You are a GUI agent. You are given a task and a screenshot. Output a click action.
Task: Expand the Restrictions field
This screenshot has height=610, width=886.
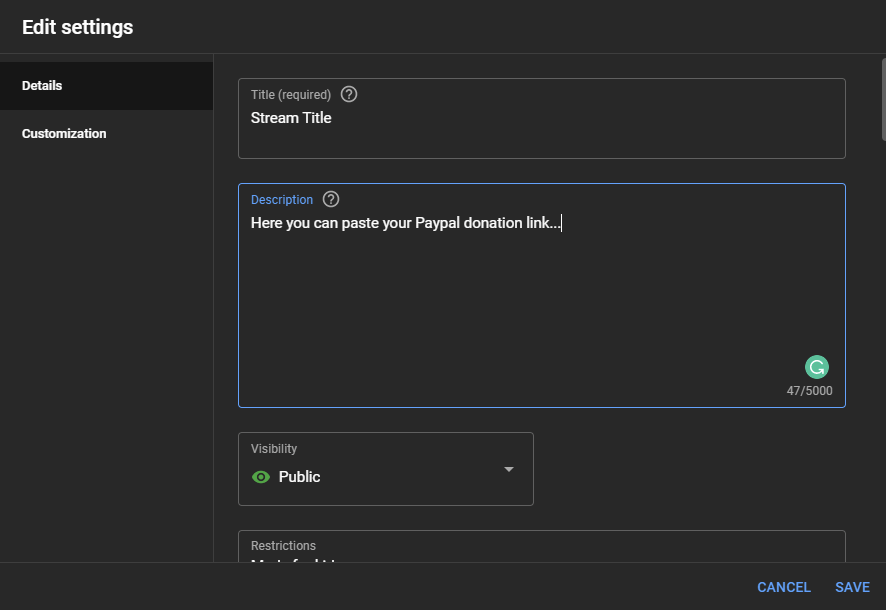click(541, 550)
